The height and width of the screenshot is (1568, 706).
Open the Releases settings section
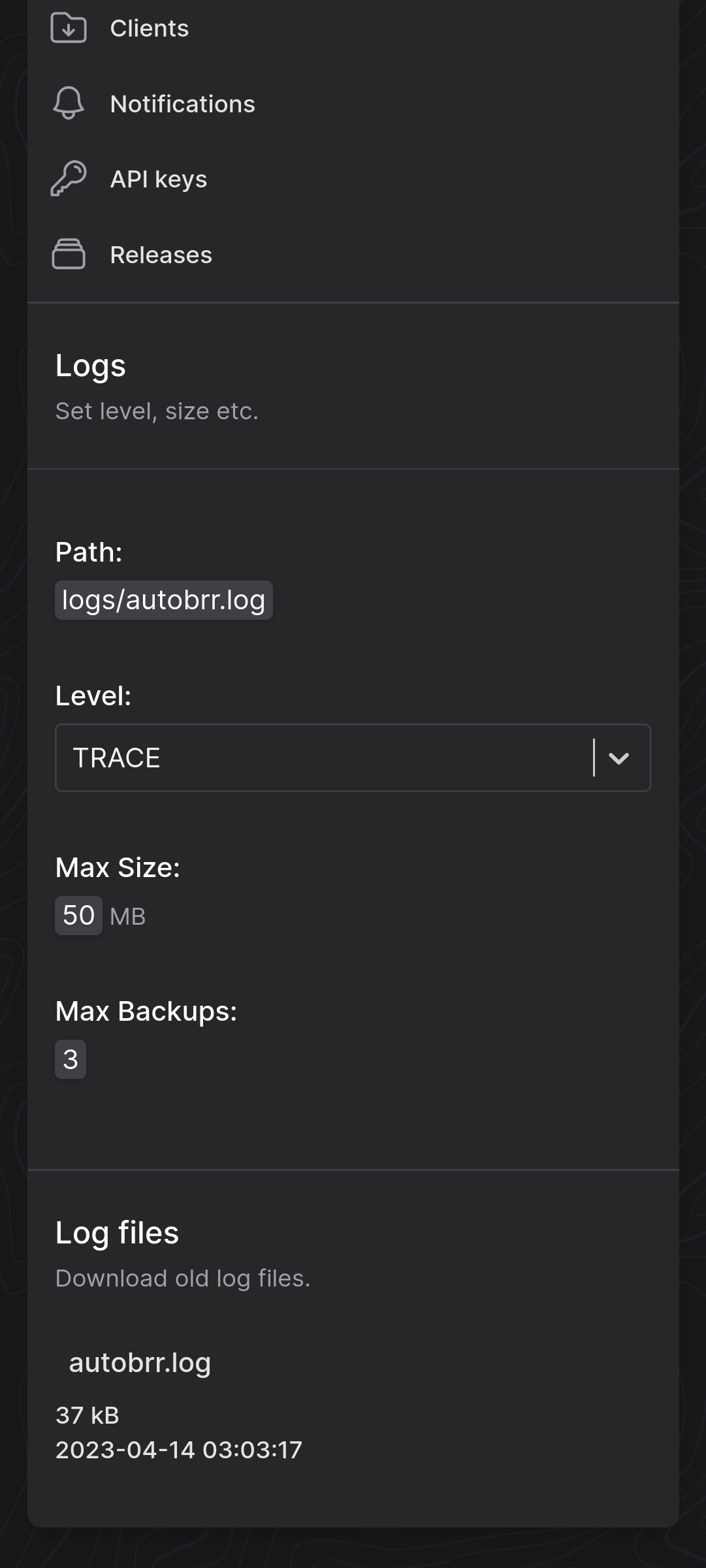click(x=161, y=254)
